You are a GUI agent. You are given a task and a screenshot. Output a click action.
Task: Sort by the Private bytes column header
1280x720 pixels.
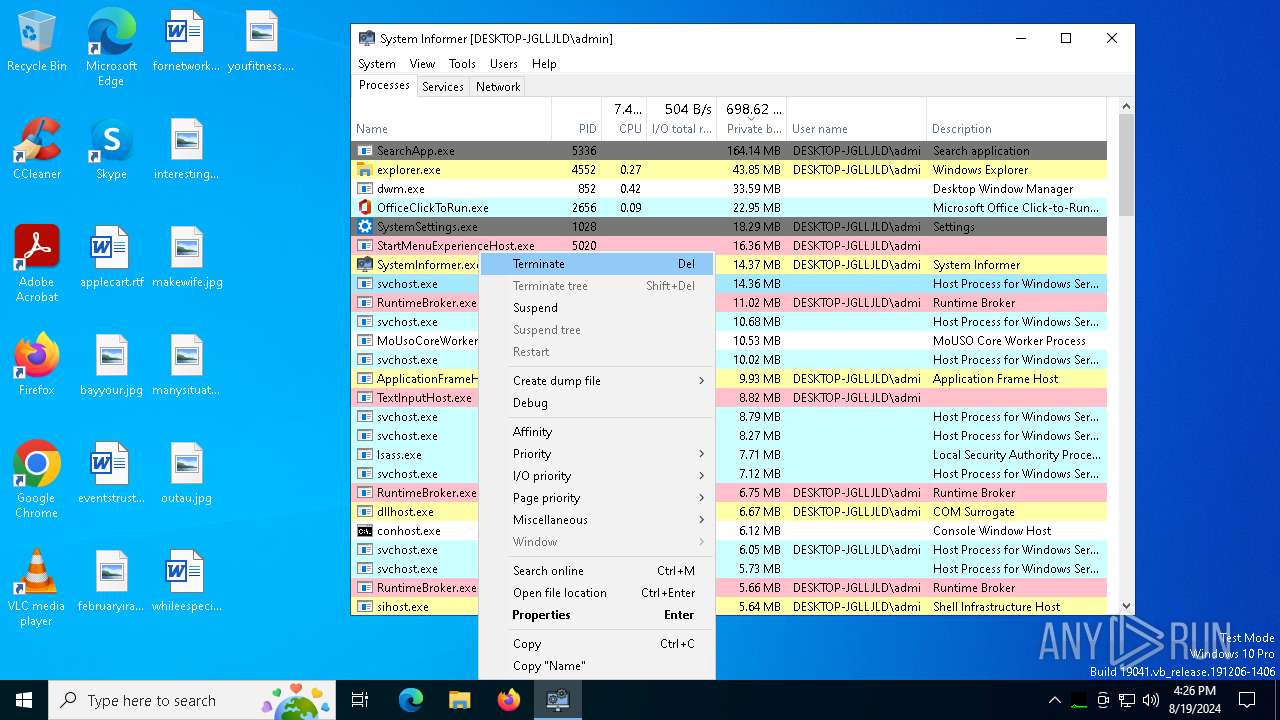tap(752, 119)
